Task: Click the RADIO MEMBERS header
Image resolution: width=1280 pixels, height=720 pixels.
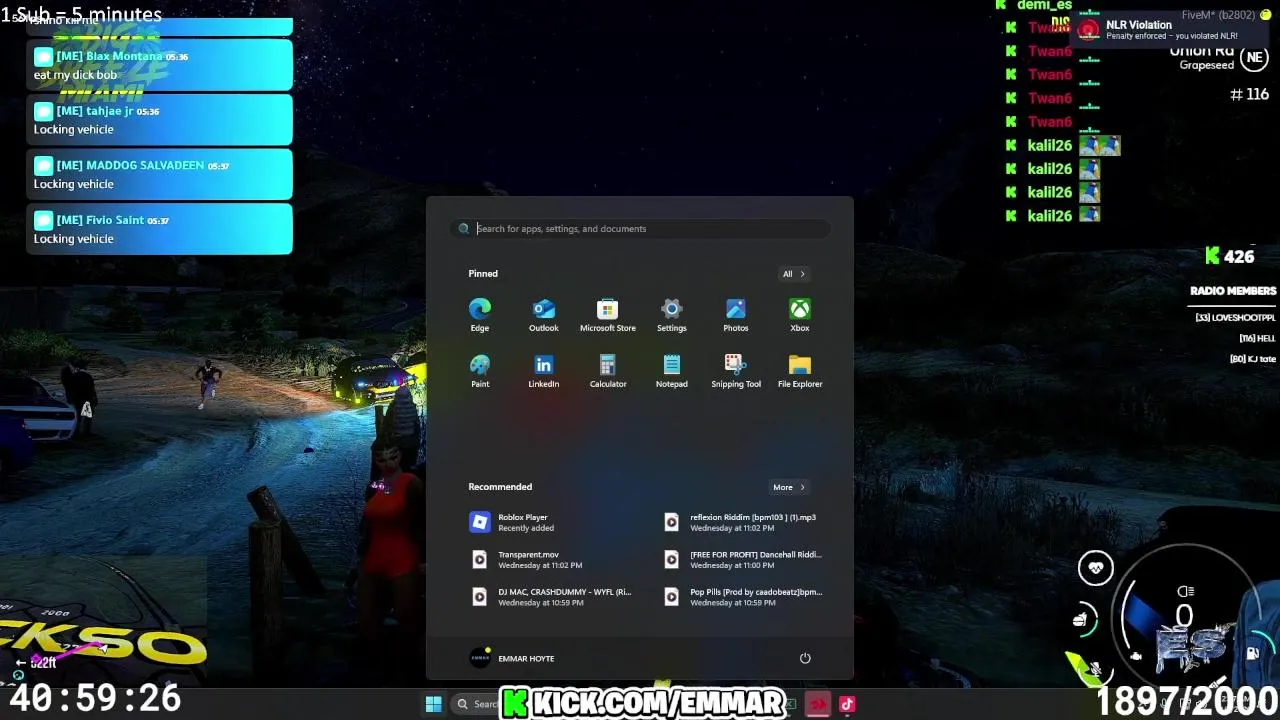Action: (1233, 291)
